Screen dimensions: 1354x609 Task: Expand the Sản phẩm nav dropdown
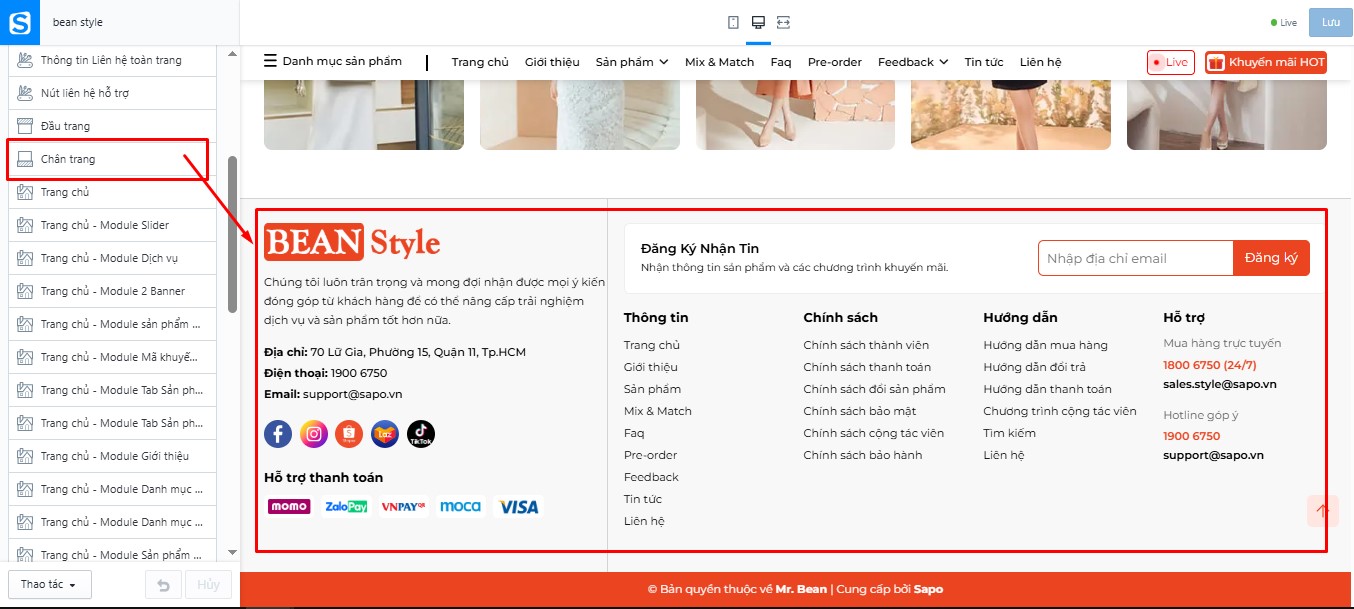pos(632,62)
